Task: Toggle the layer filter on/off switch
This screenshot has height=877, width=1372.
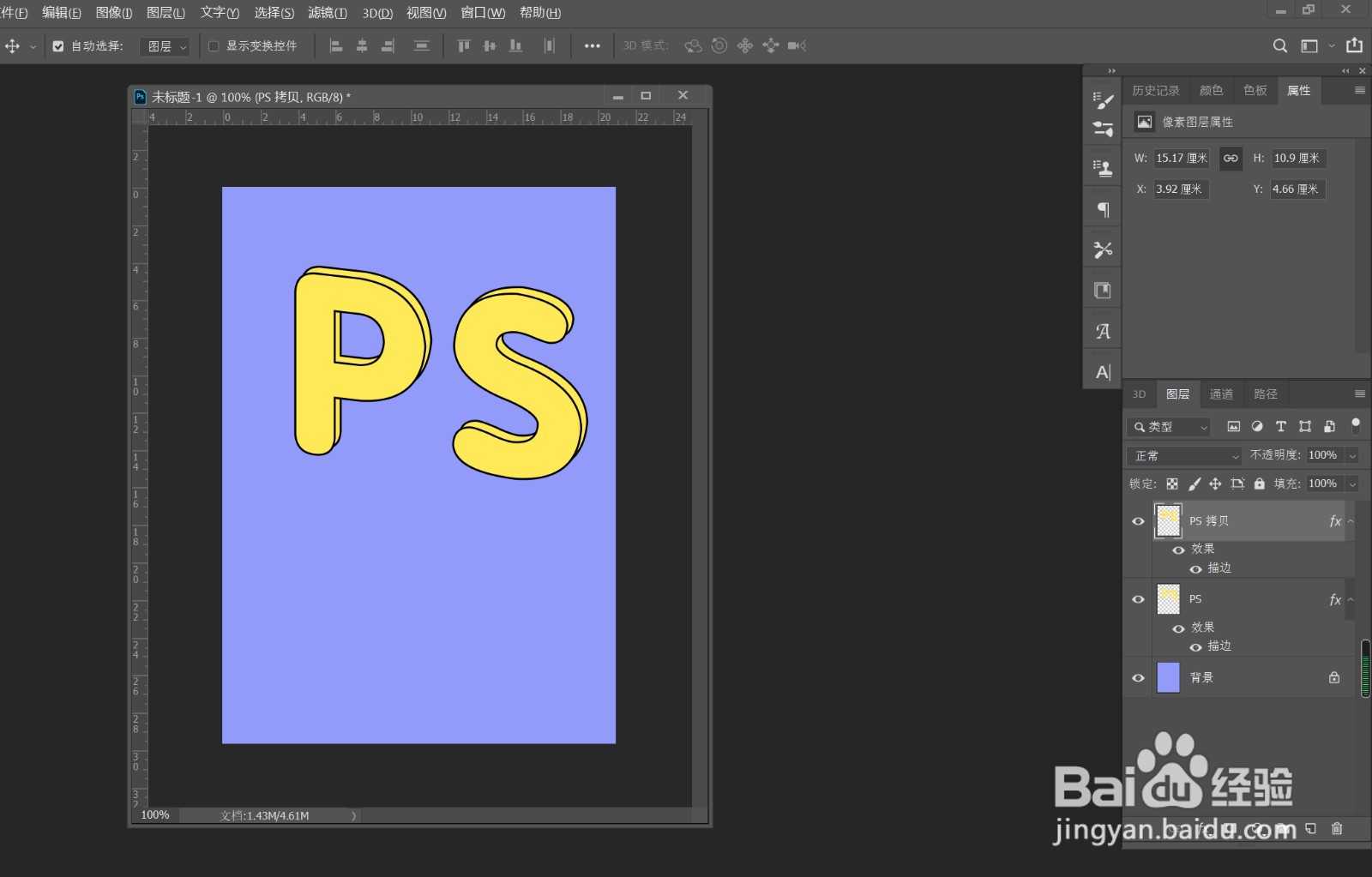Action: point(1356,425)
